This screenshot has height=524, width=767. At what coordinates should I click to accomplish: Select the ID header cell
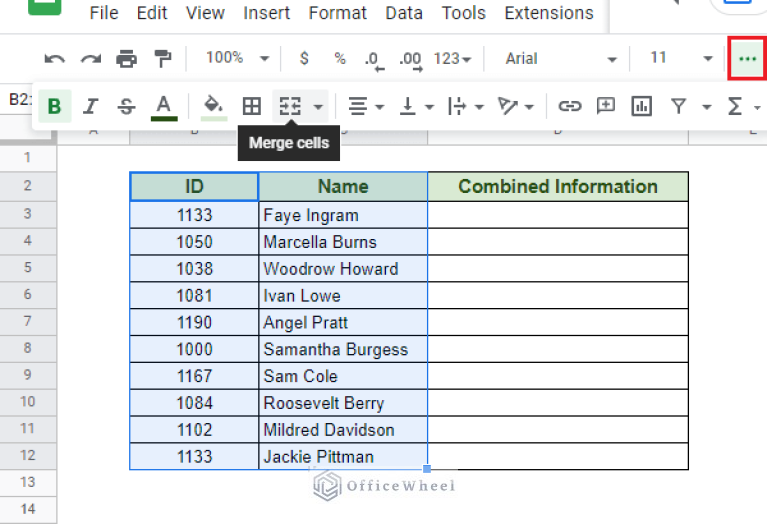194,186
